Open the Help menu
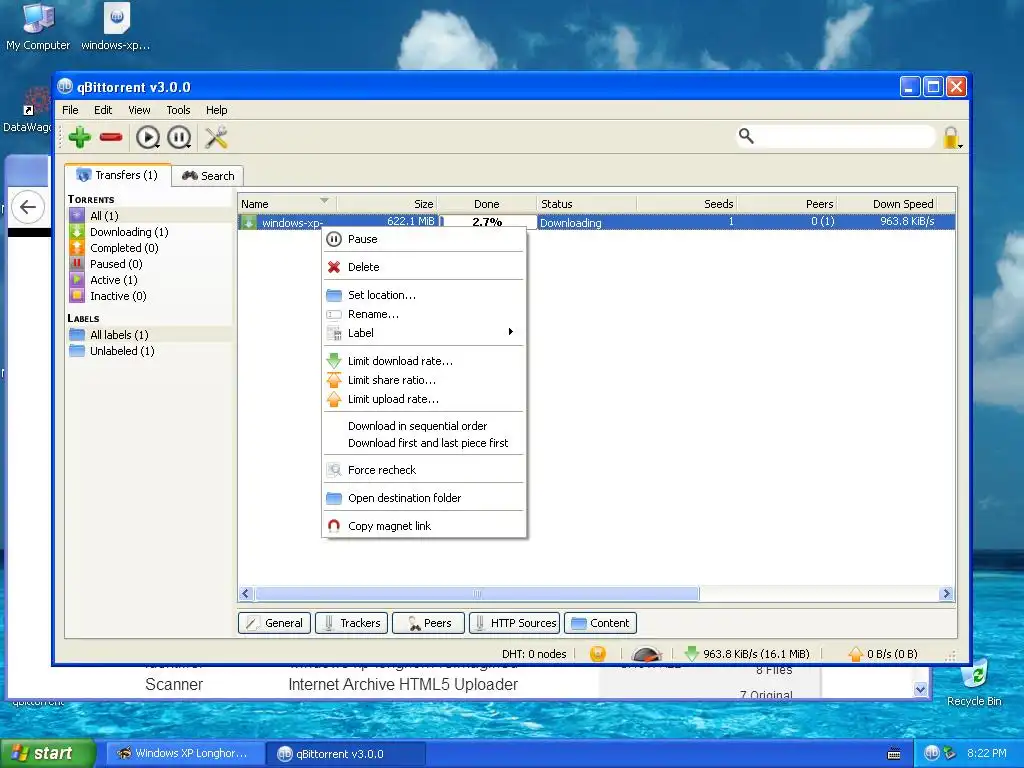This screenshot has height=768, width=1024. tap(217, 110)
